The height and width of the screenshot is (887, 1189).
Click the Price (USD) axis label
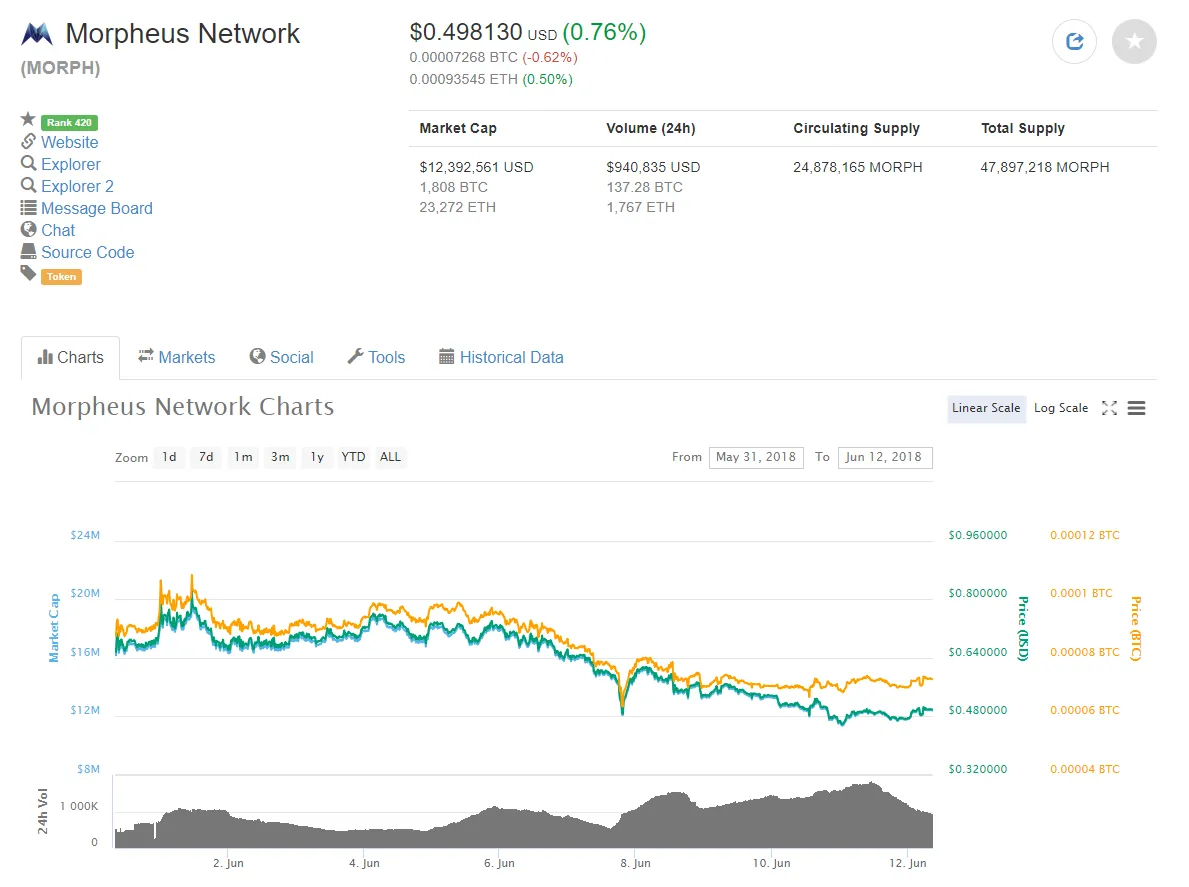1023,628
